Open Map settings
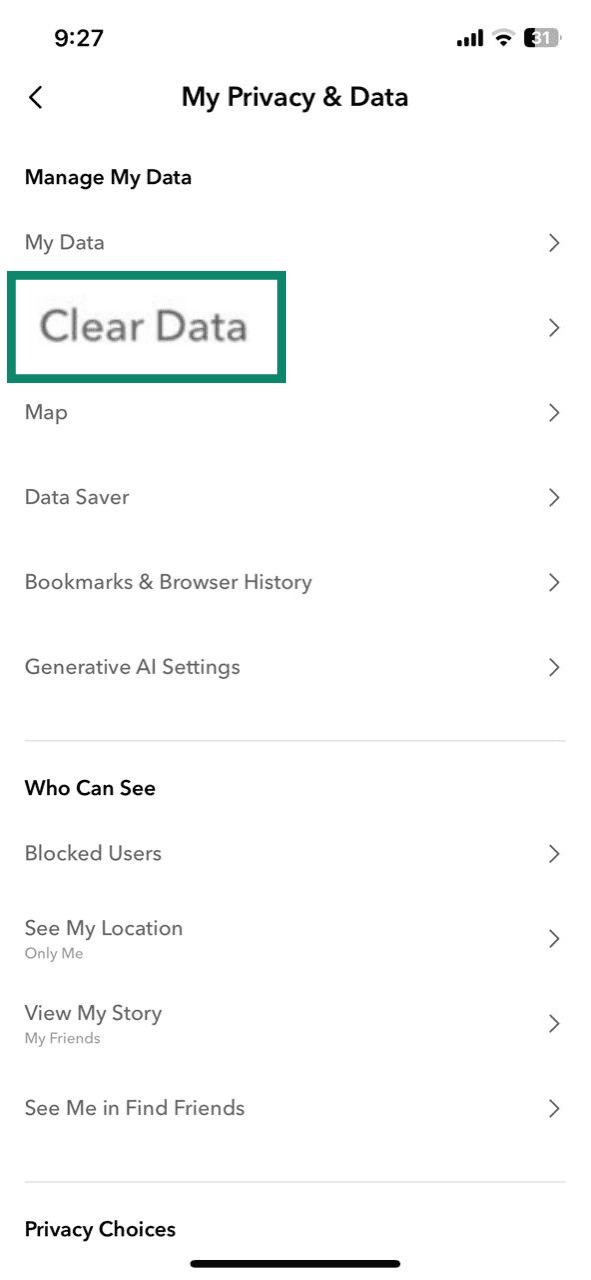This screenshot has height=1280, width=591. click(x=46, y=412)
